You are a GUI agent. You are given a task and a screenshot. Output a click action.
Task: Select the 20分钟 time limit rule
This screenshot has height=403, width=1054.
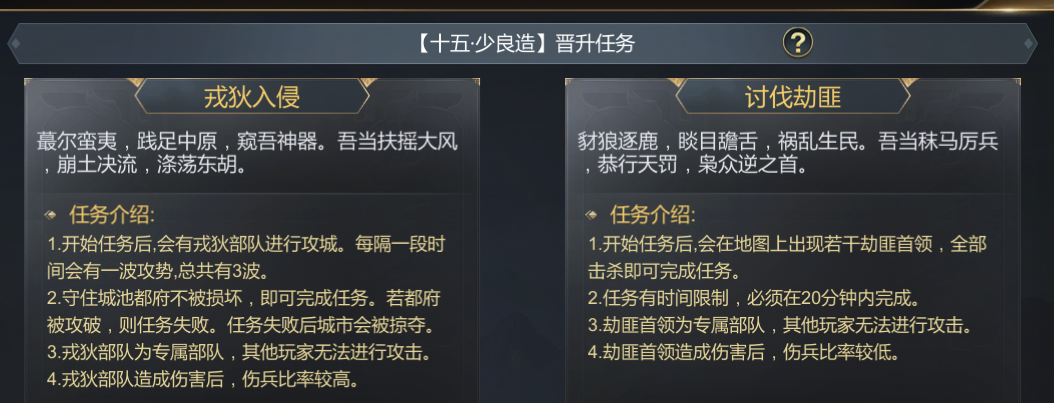(x=754, y=298)
